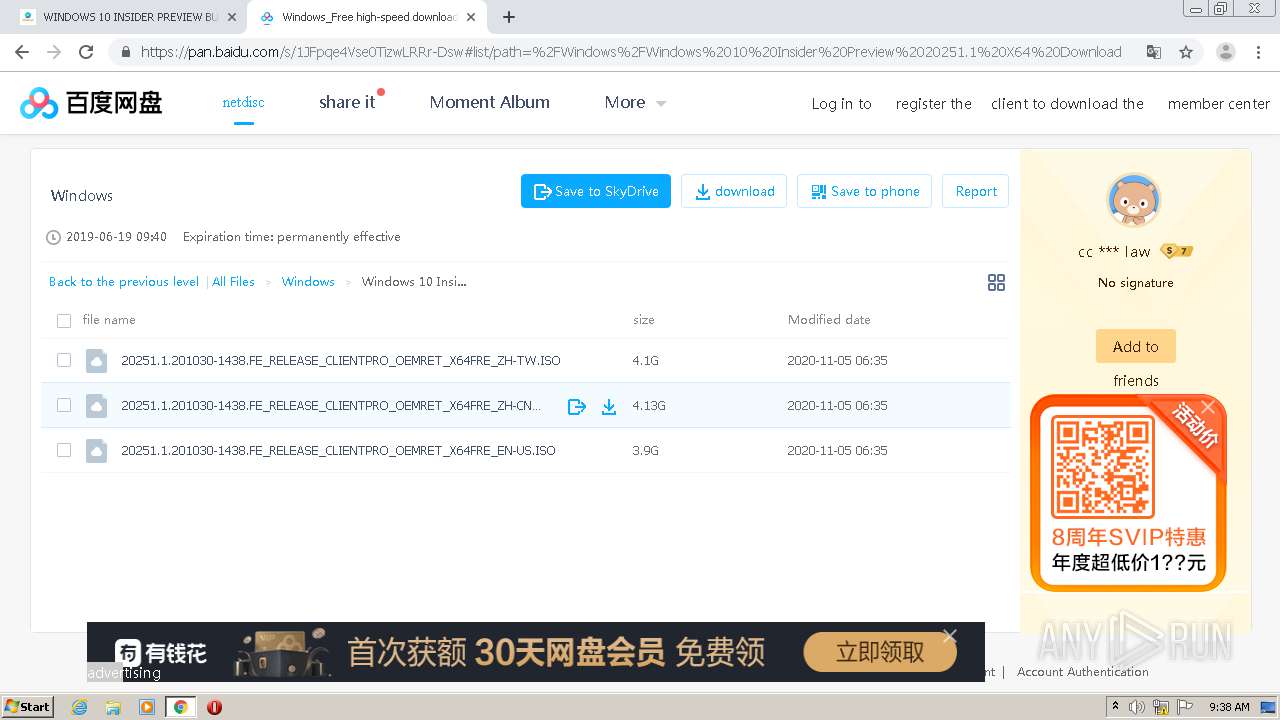Close the Windows_Free high-speed download tab

(x=471, y=17)
